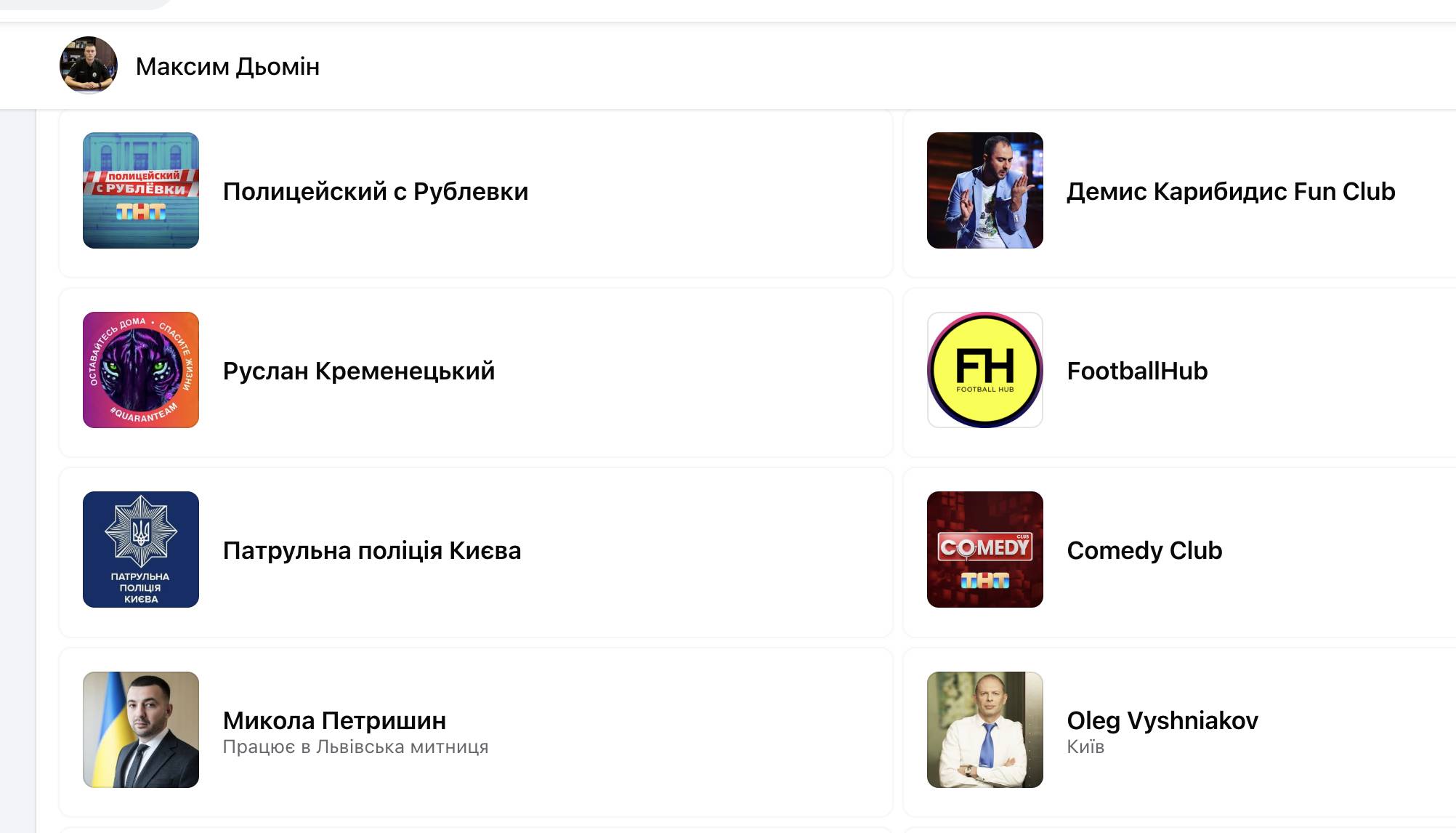Click the Київ location under Oleg Vyshniakov
The image size is (1456, 833).
pos(1085,747)
